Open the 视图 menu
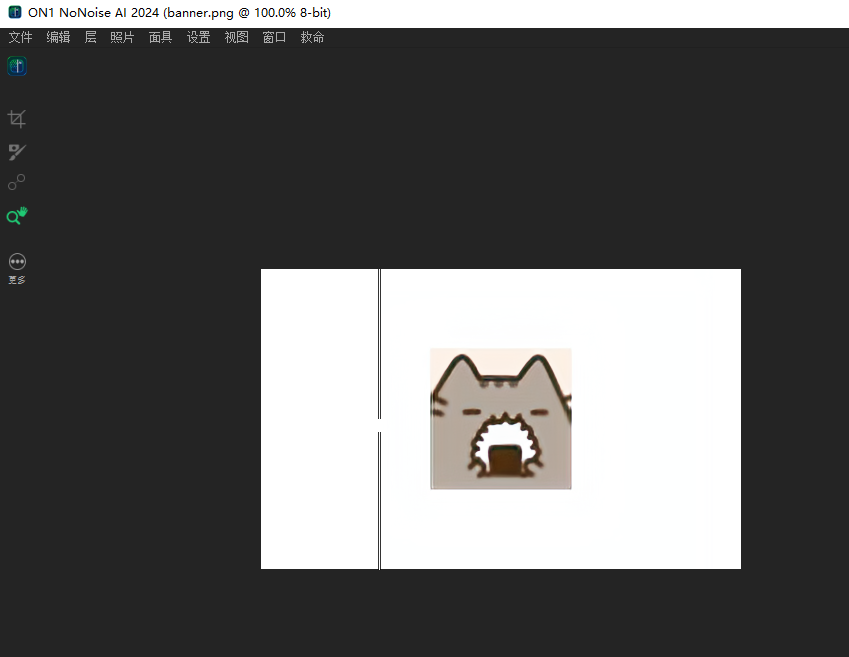 (237, 37)
